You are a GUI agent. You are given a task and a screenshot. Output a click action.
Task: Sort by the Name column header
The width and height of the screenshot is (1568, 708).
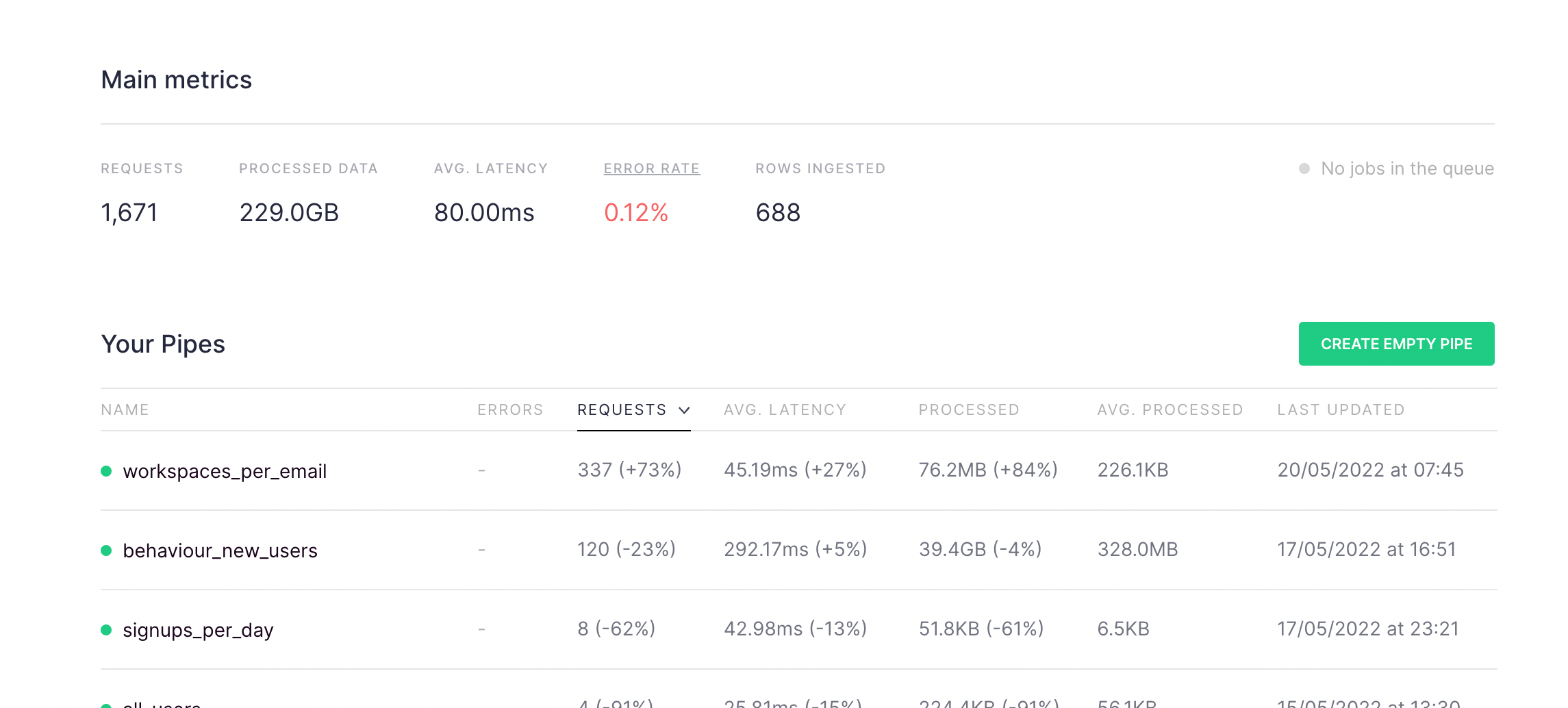click(x=125, y=410)
